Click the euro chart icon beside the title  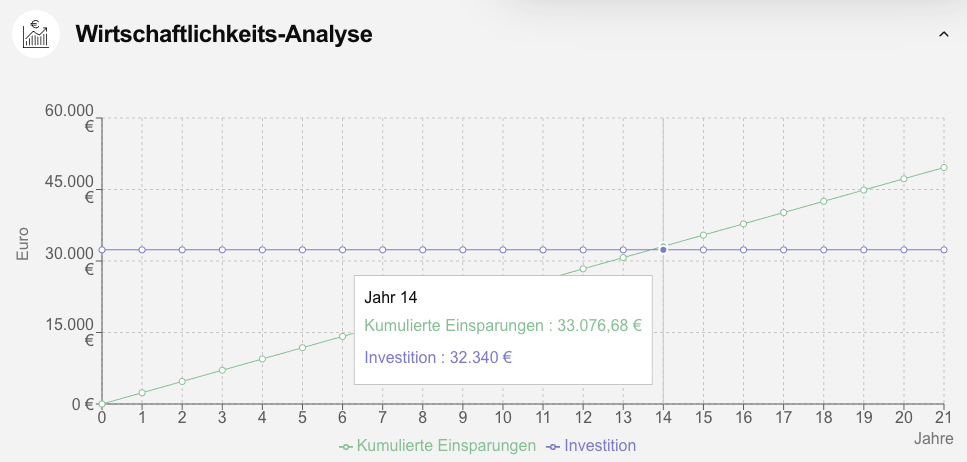(x=36, y=34)
